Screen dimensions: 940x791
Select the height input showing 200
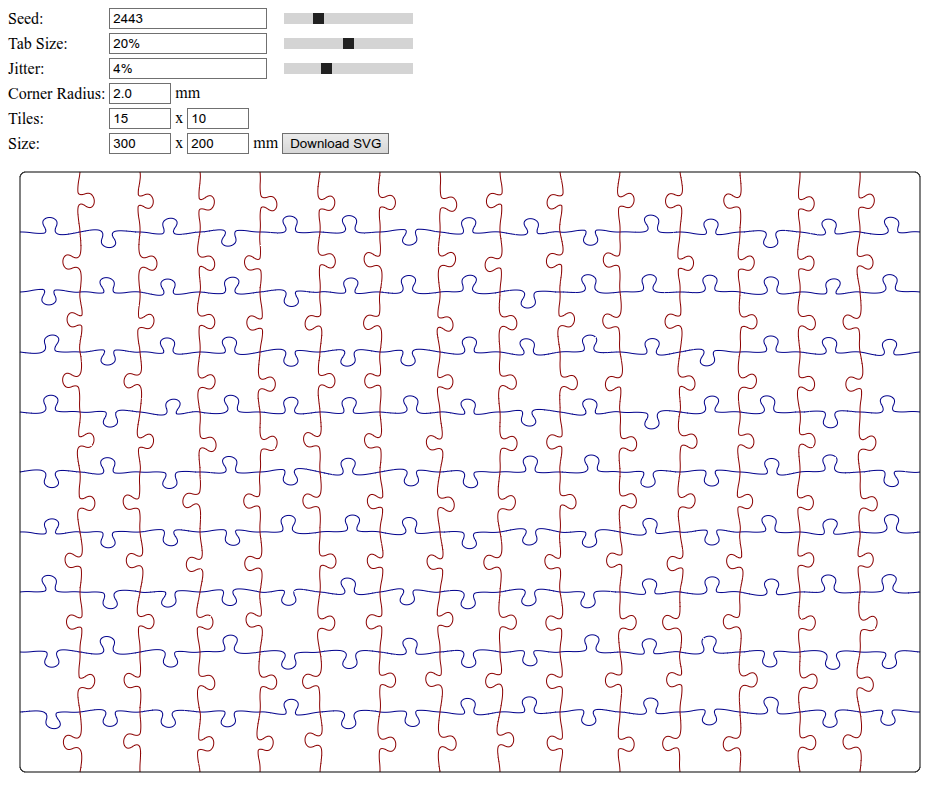[x=218, y=143]
